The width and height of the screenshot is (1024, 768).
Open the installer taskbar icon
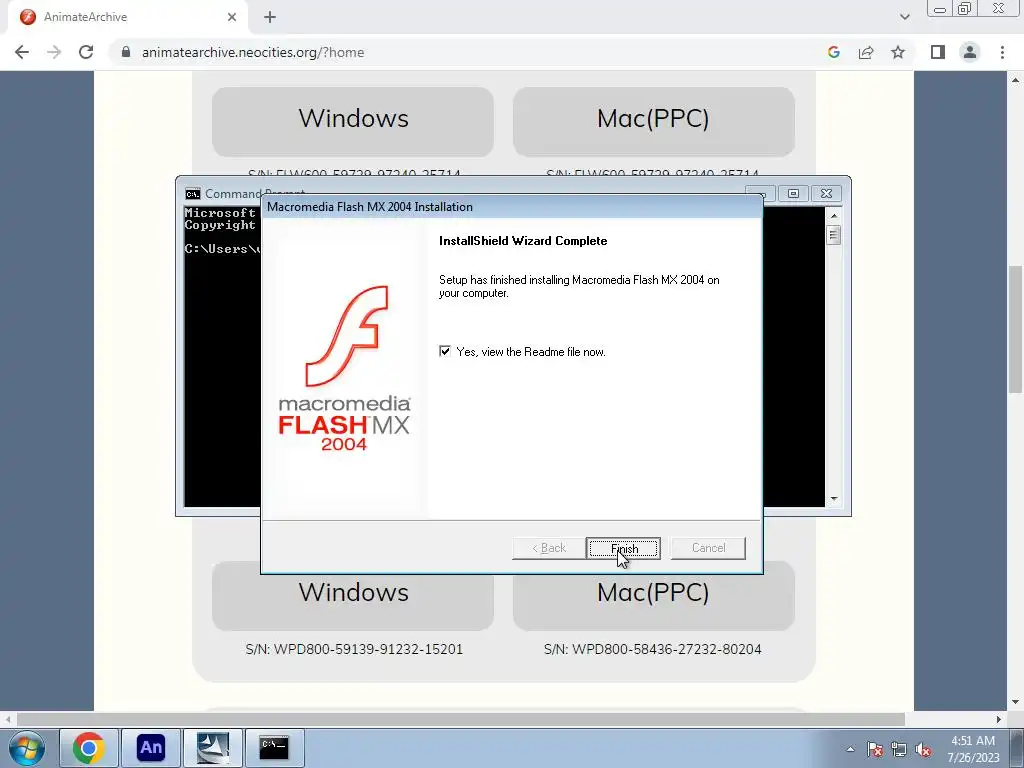pyautogui.click(x=213, y=748)
